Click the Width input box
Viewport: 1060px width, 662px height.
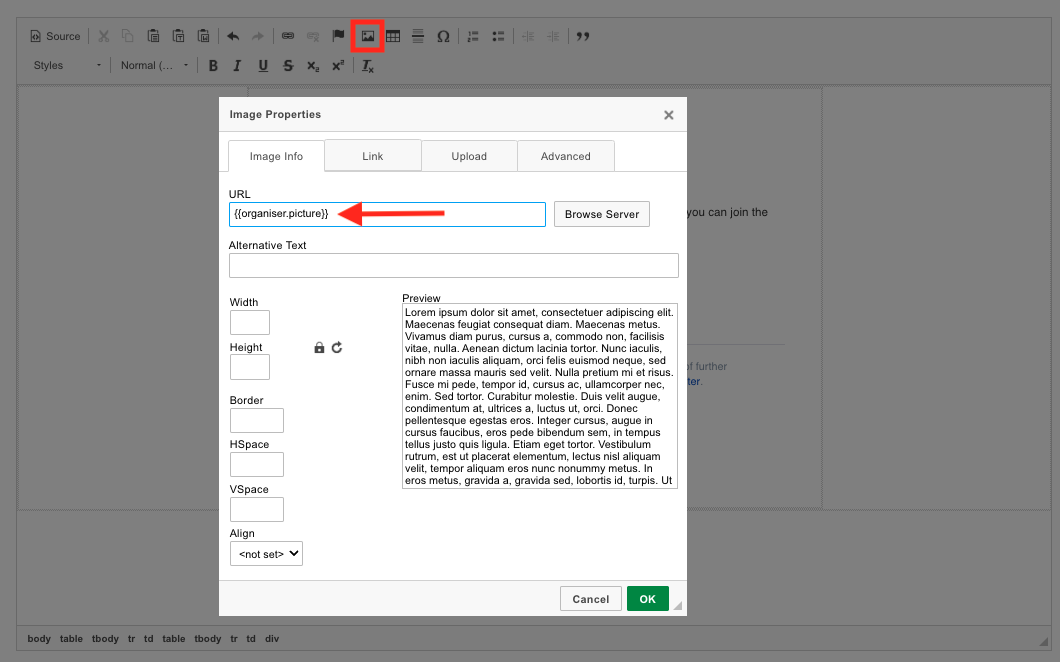250,323
